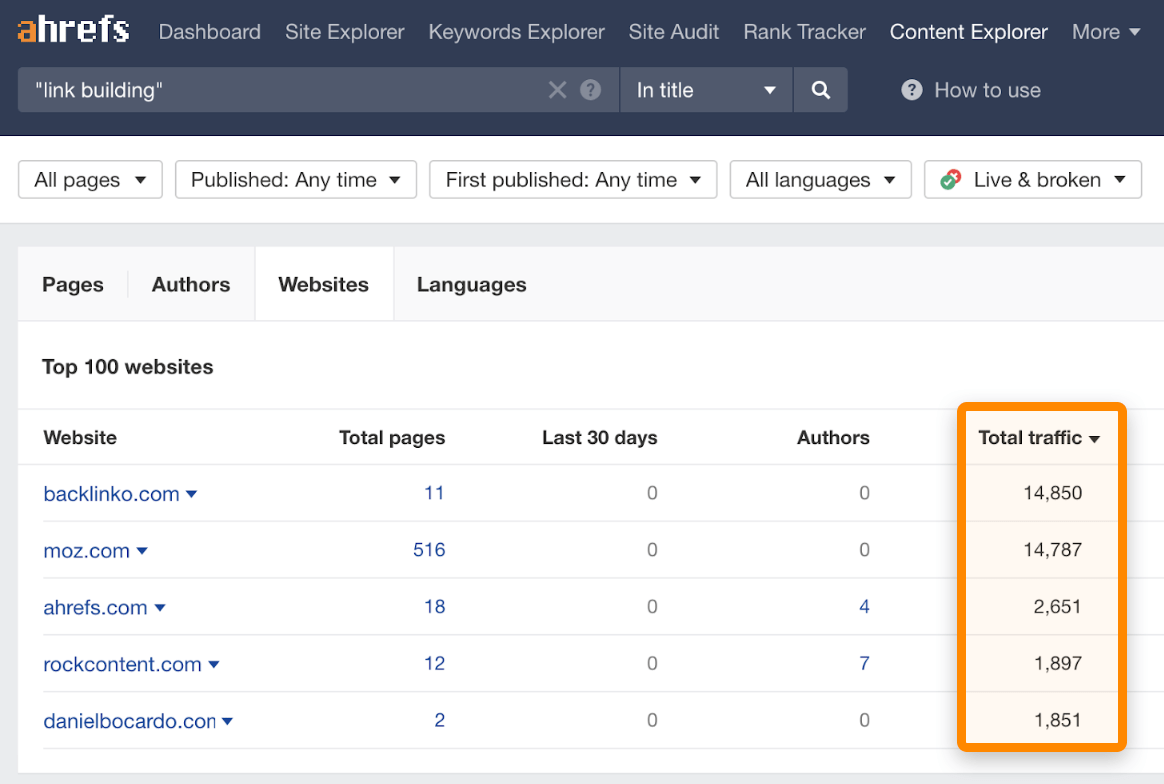Image resolution: width=1164 pixels, height=784 pixels.
Task: Switch to the Authors tab
Action: tap(191, 285)
